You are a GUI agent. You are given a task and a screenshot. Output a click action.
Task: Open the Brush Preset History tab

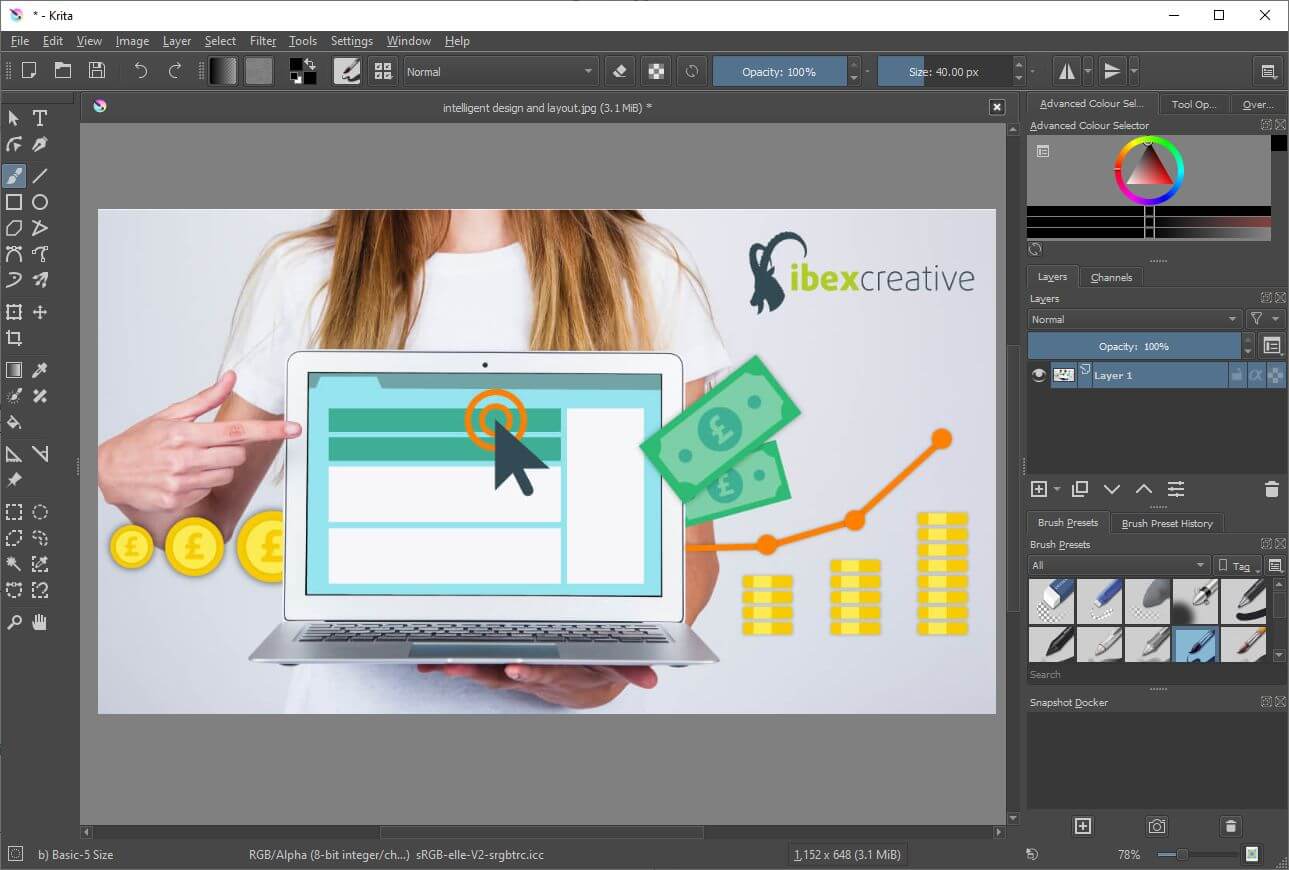[x=1166, y=523]
